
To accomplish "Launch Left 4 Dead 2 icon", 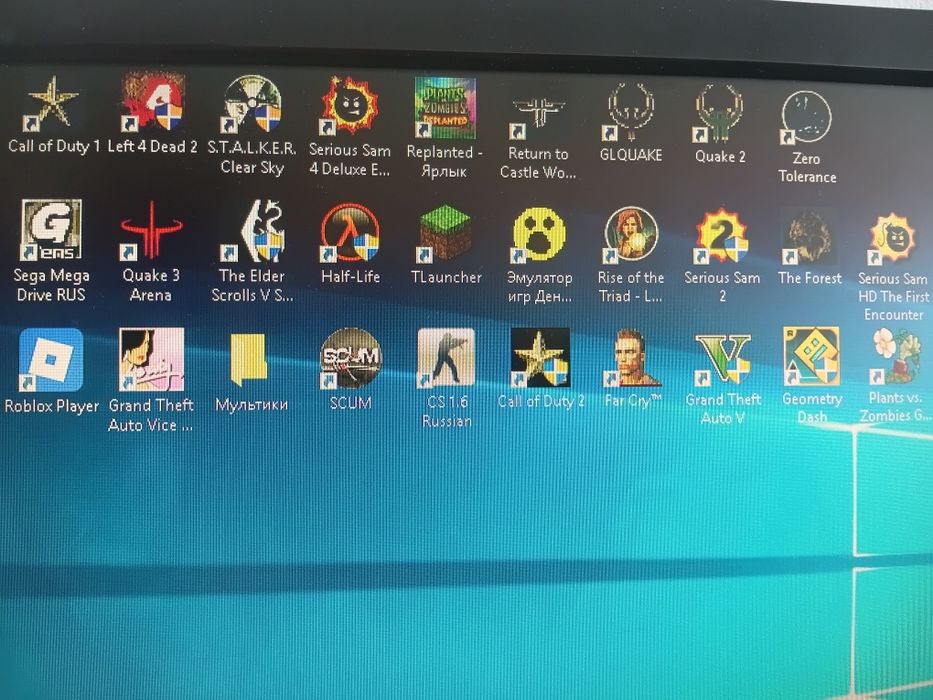I will (x=153, y=102).
